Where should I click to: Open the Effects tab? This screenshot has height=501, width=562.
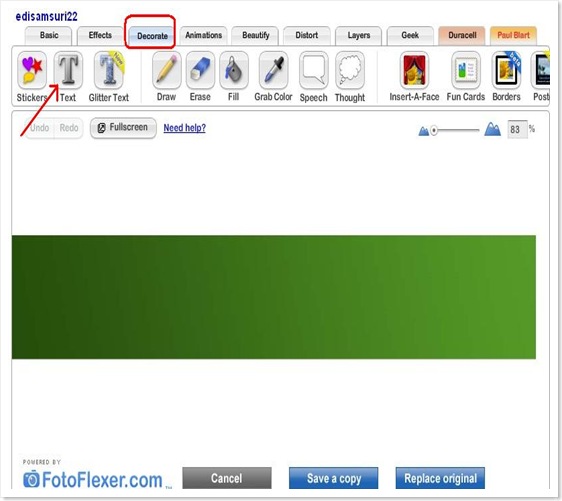[100, 35]
